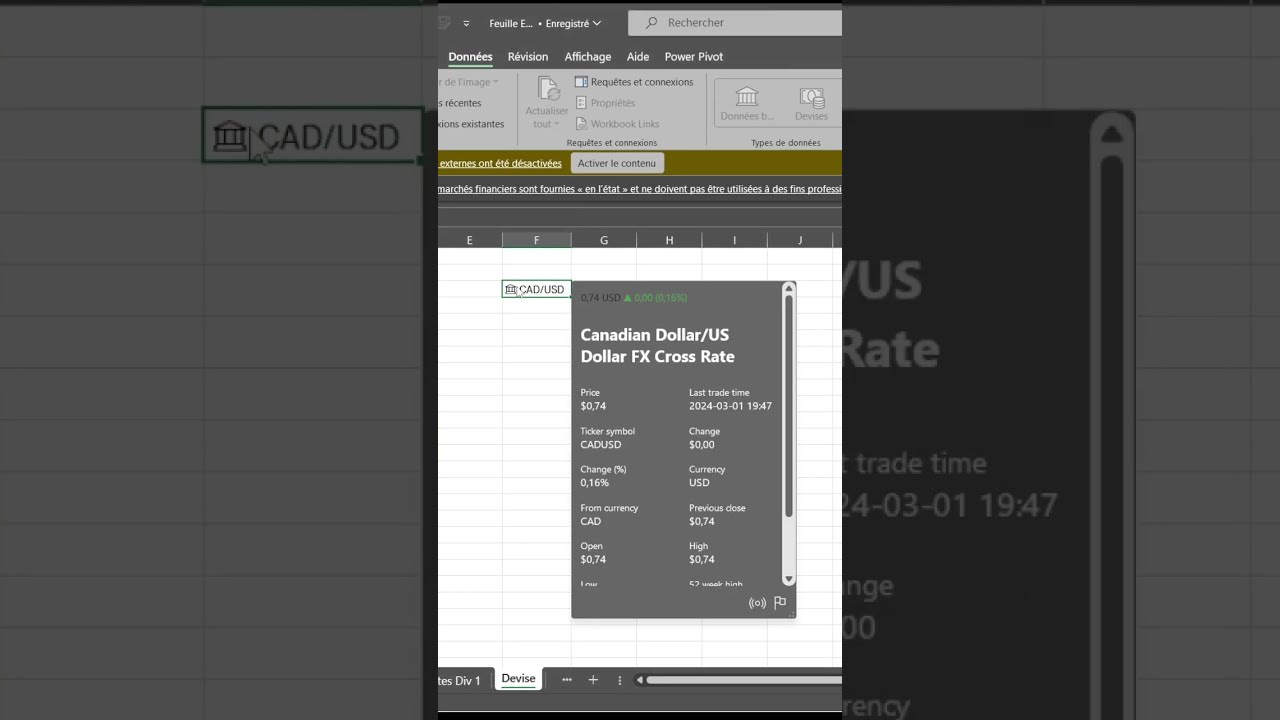Choose the Devises data type
This screenshot has height=720, width=1280.
pyautogui.click(x=811, y=103)
